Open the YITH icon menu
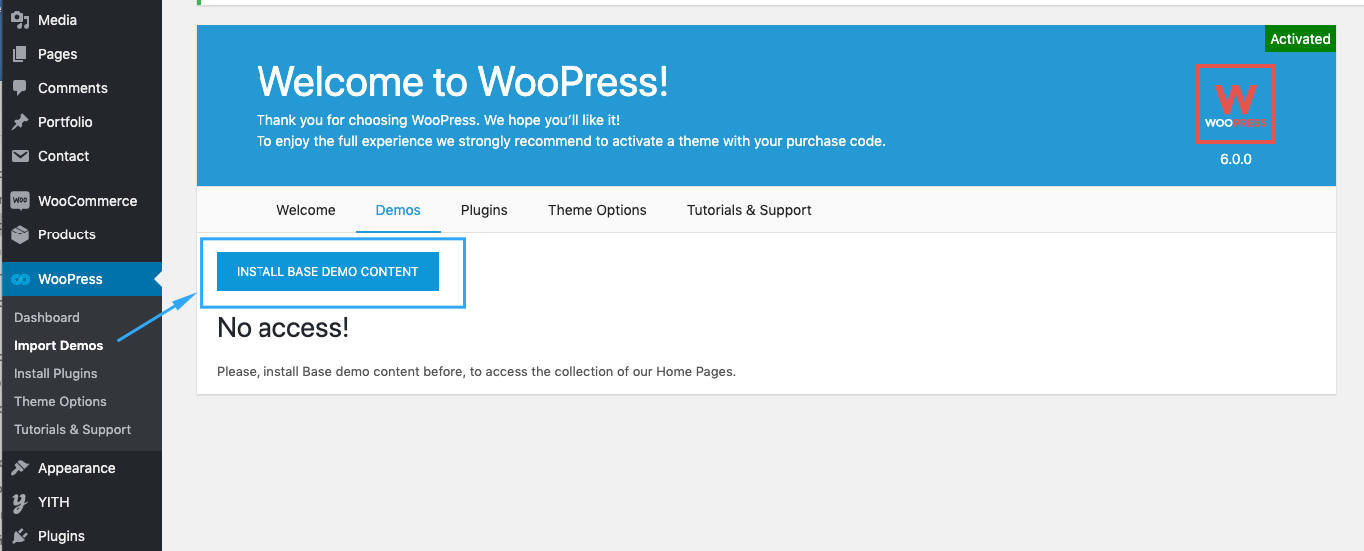 [x=20, y=502]
